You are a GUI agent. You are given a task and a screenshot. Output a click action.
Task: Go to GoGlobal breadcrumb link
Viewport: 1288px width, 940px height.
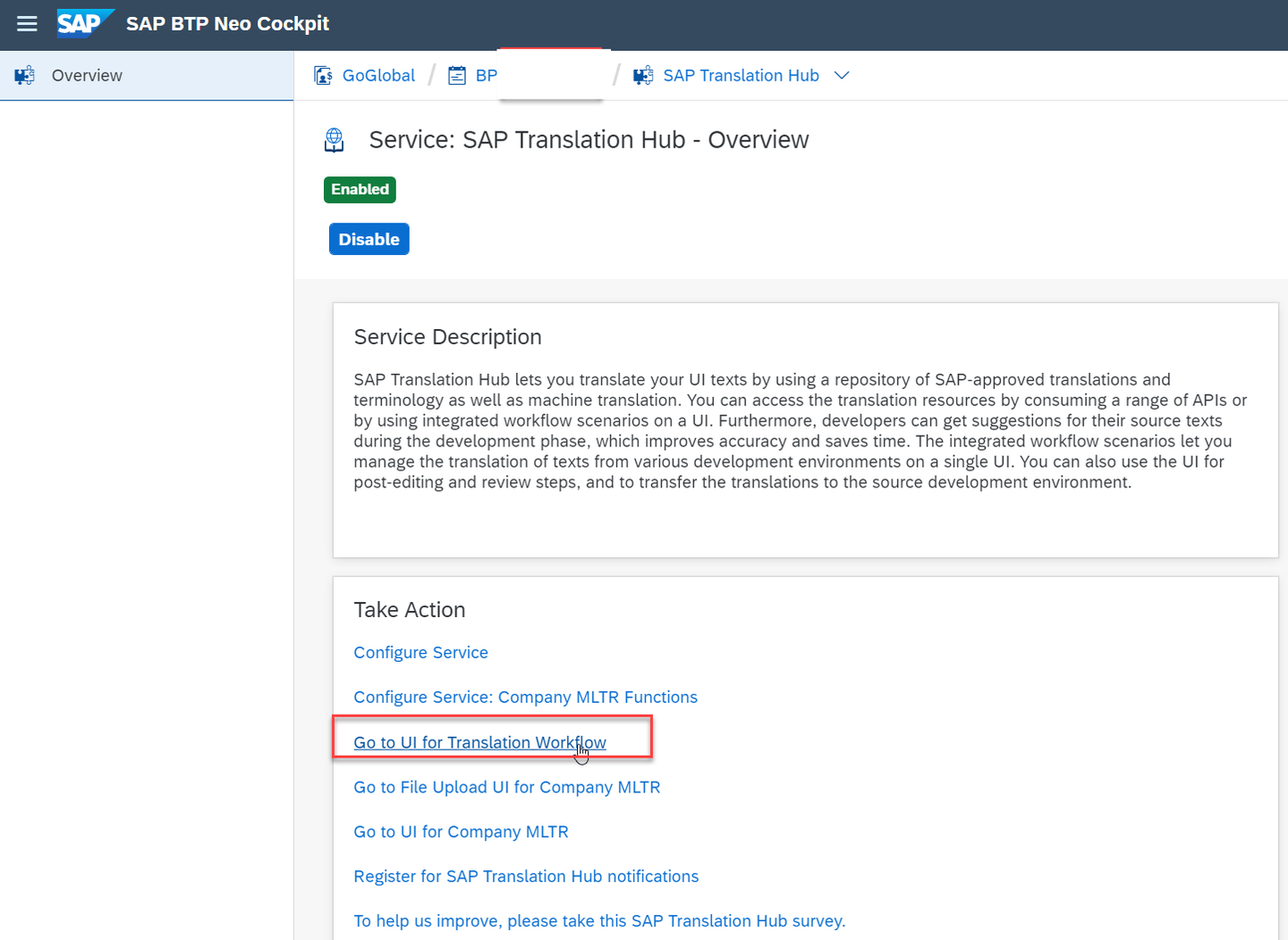pos(378,76)
